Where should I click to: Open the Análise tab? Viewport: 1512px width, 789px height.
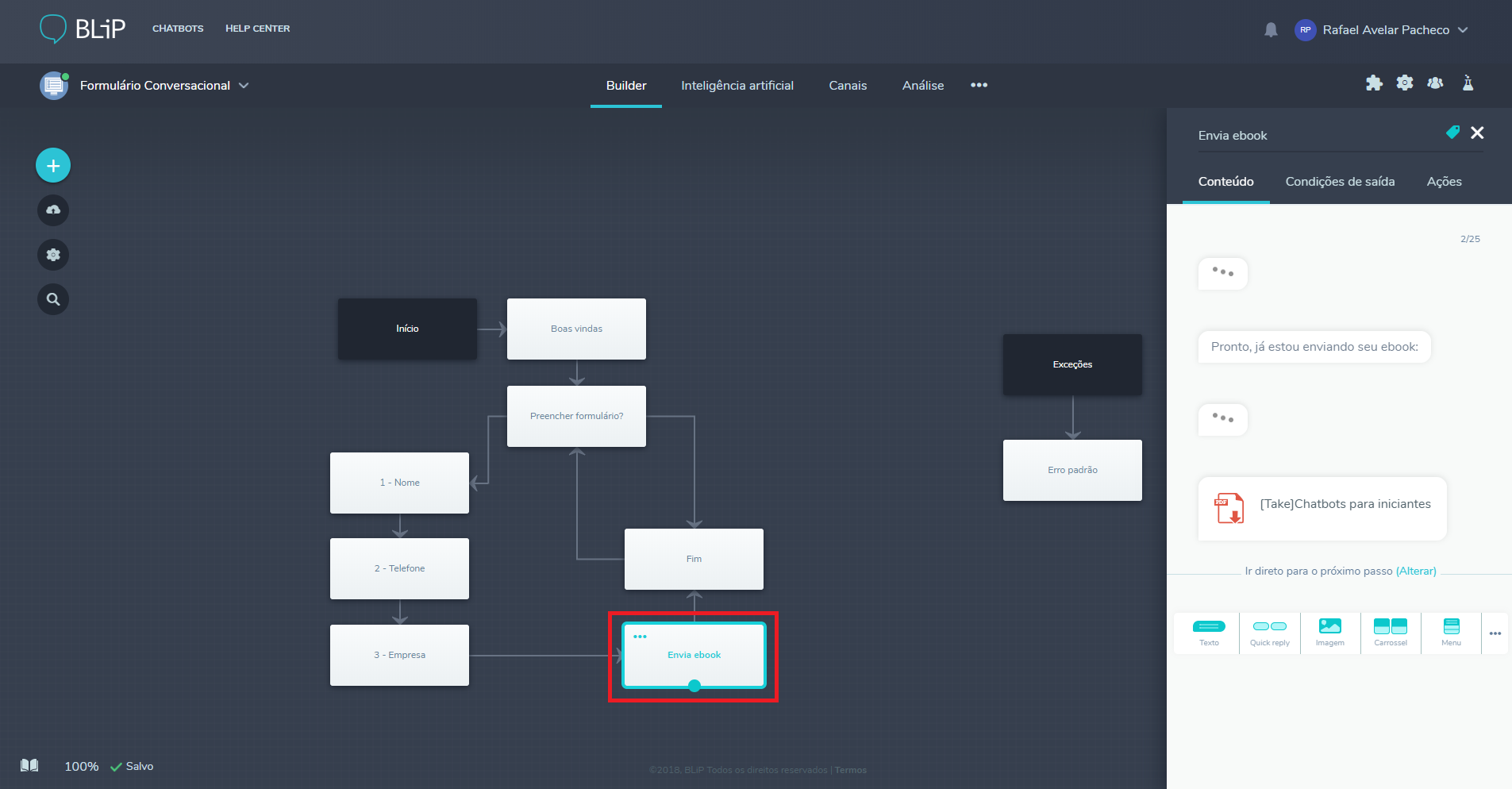point(923,86)
